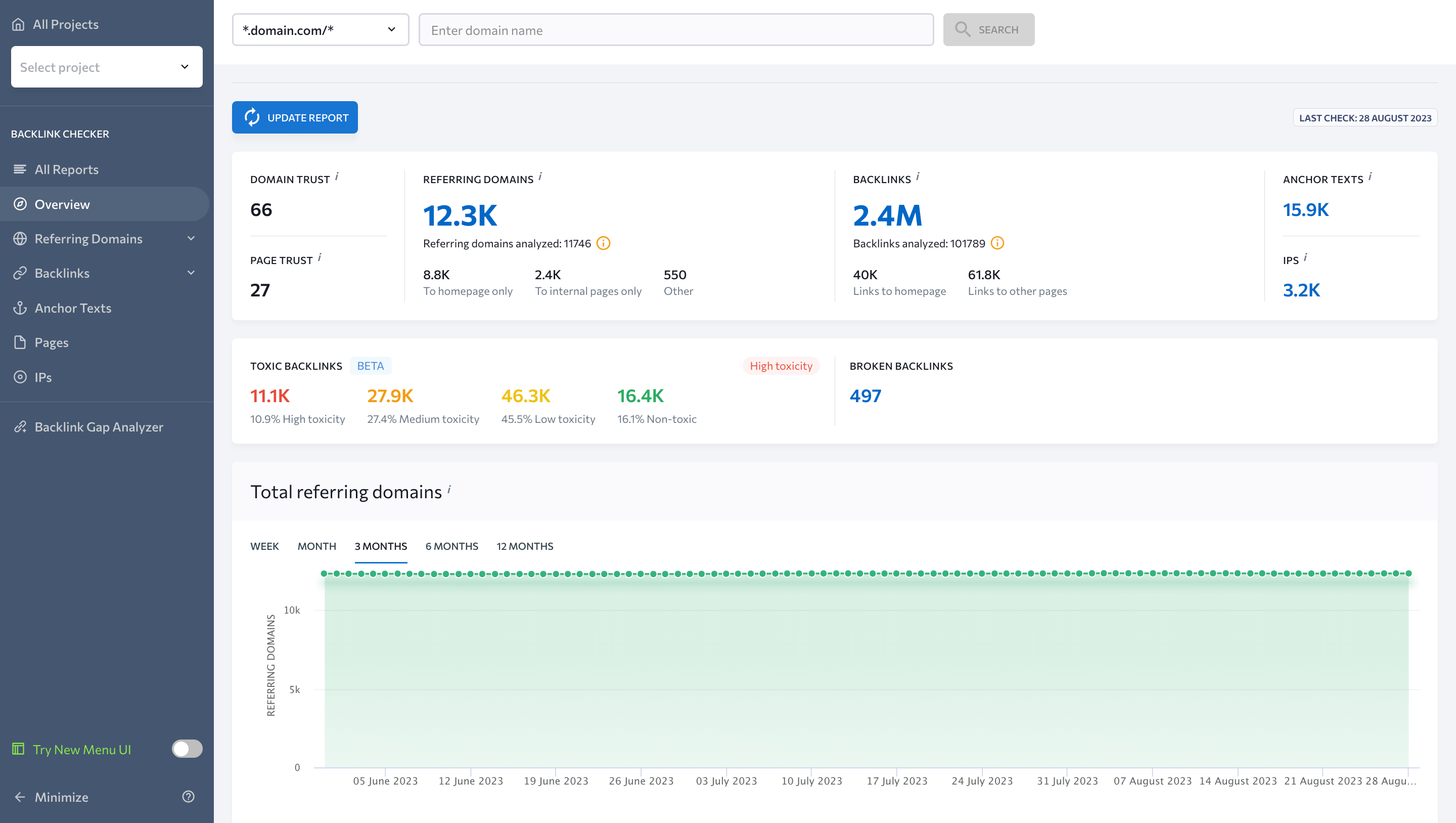The height and width of the screenshot is (823, 1456).
Task: Click the 11.1K high toxicity value
Action: tap(270, 396)
